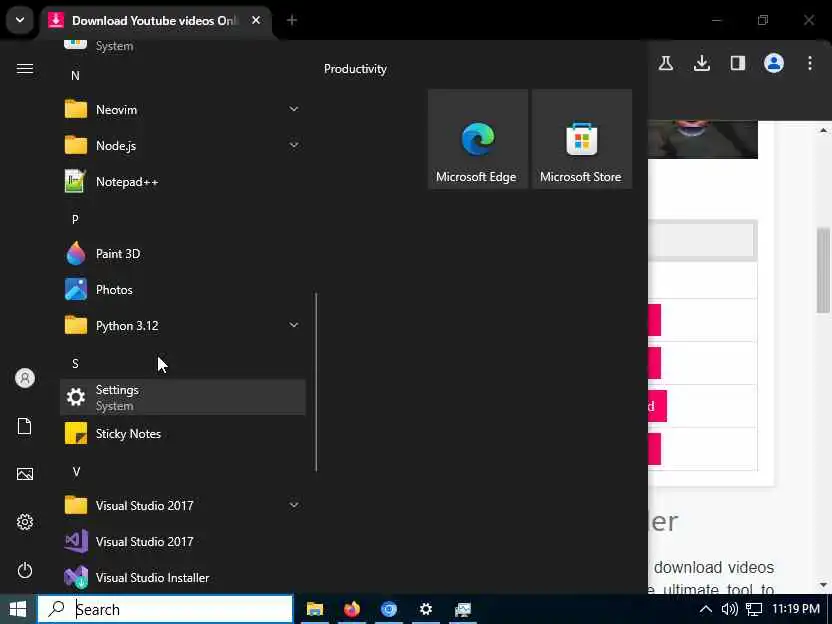Open the volume control in system tray

click(x=730, y=609)
